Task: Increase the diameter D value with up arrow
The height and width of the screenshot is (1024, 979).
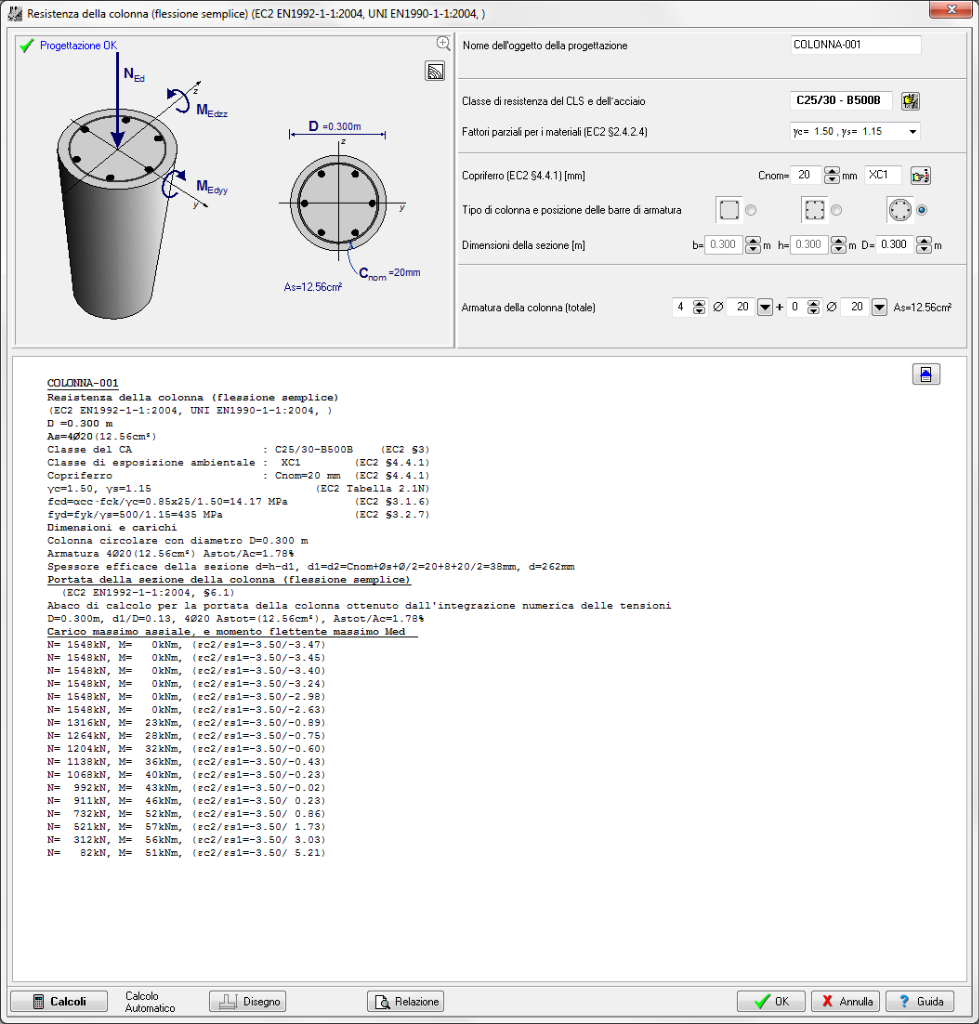Action: pos(924,241)
